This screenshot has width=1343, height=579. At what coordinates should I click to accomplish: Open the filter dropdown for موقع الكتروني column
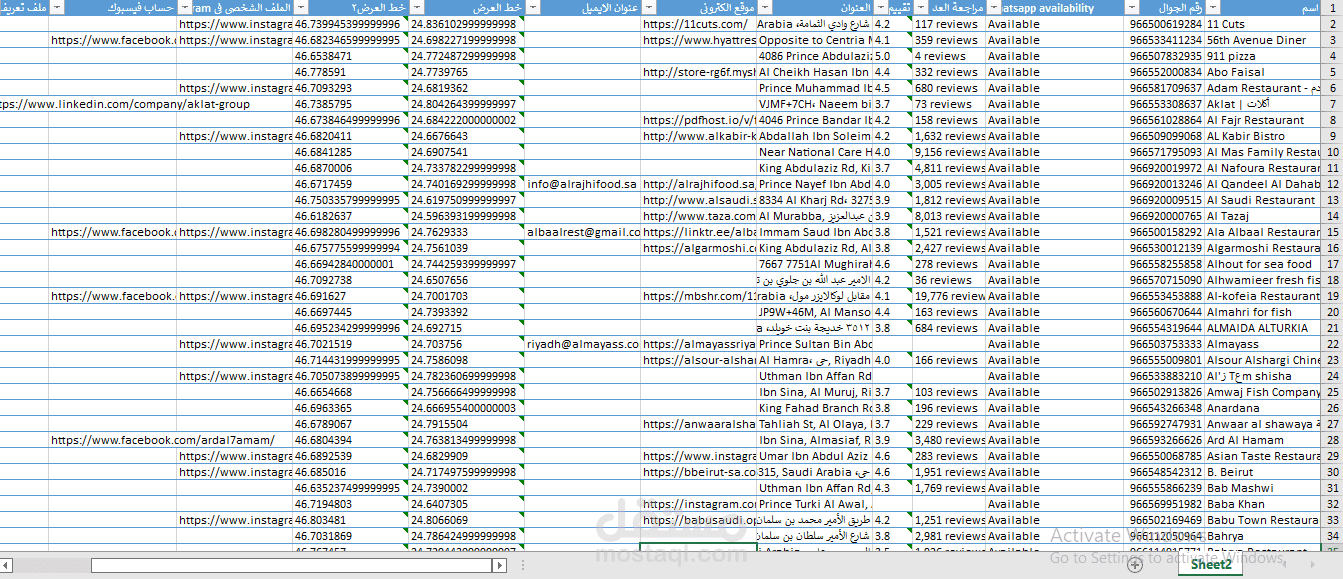tap(649, 7)
